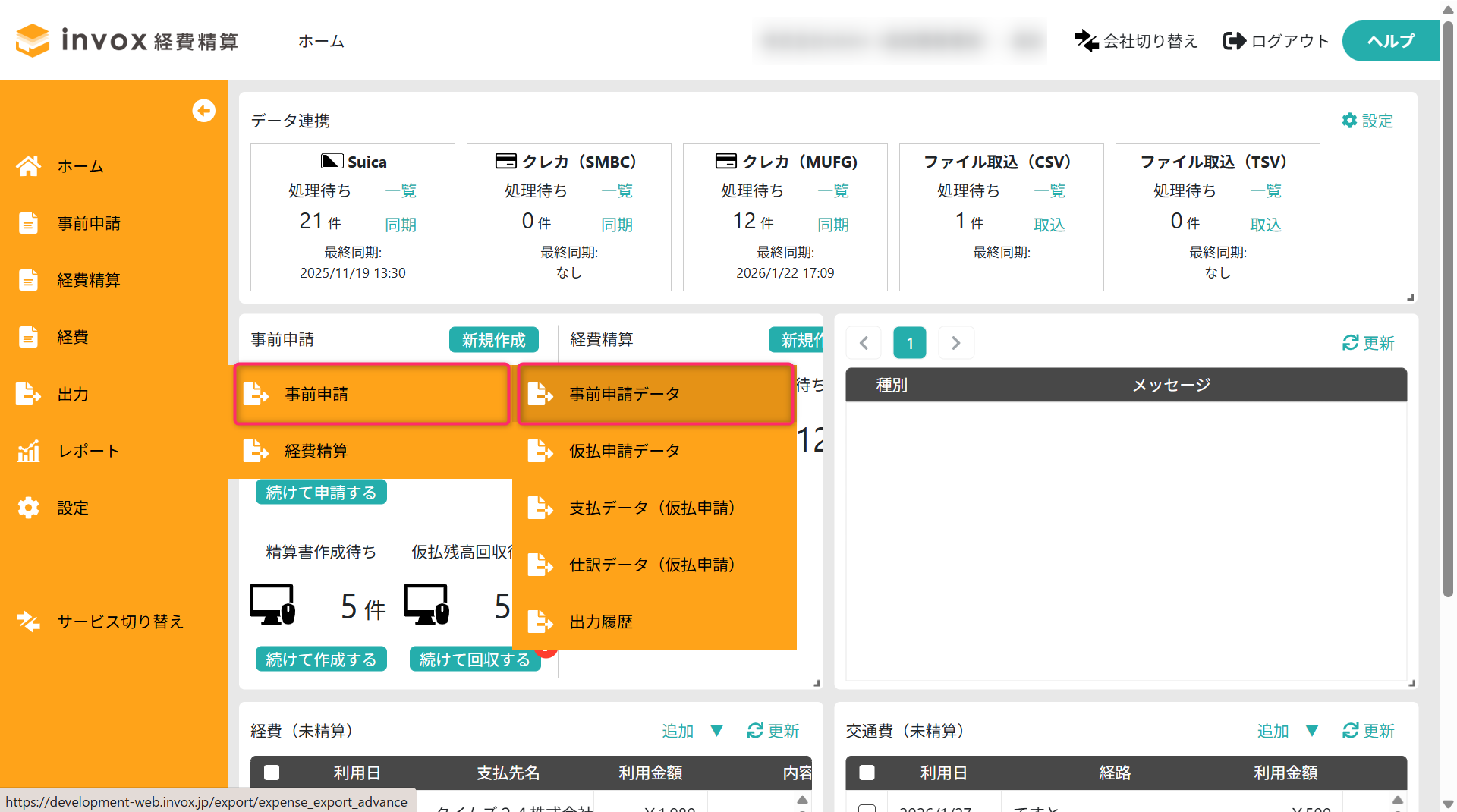Screen dimensions: 1457x812
Task: Click the page vertical scrollbar
Action: [x=1448, y=304]
